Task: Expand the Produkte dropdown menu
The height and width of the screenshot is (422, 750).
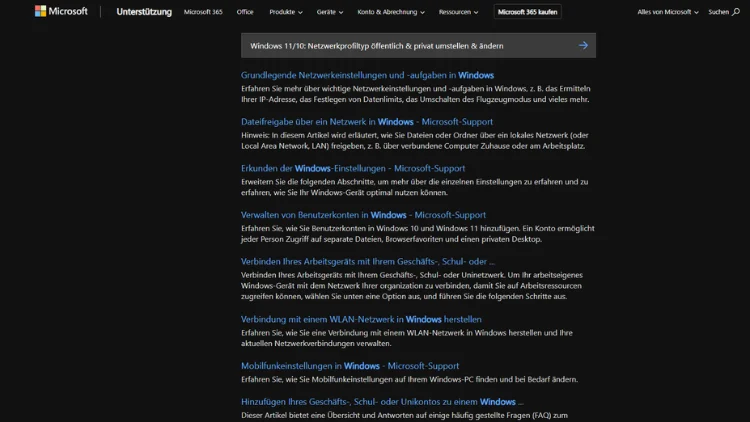Action: [x=286, y=12]
